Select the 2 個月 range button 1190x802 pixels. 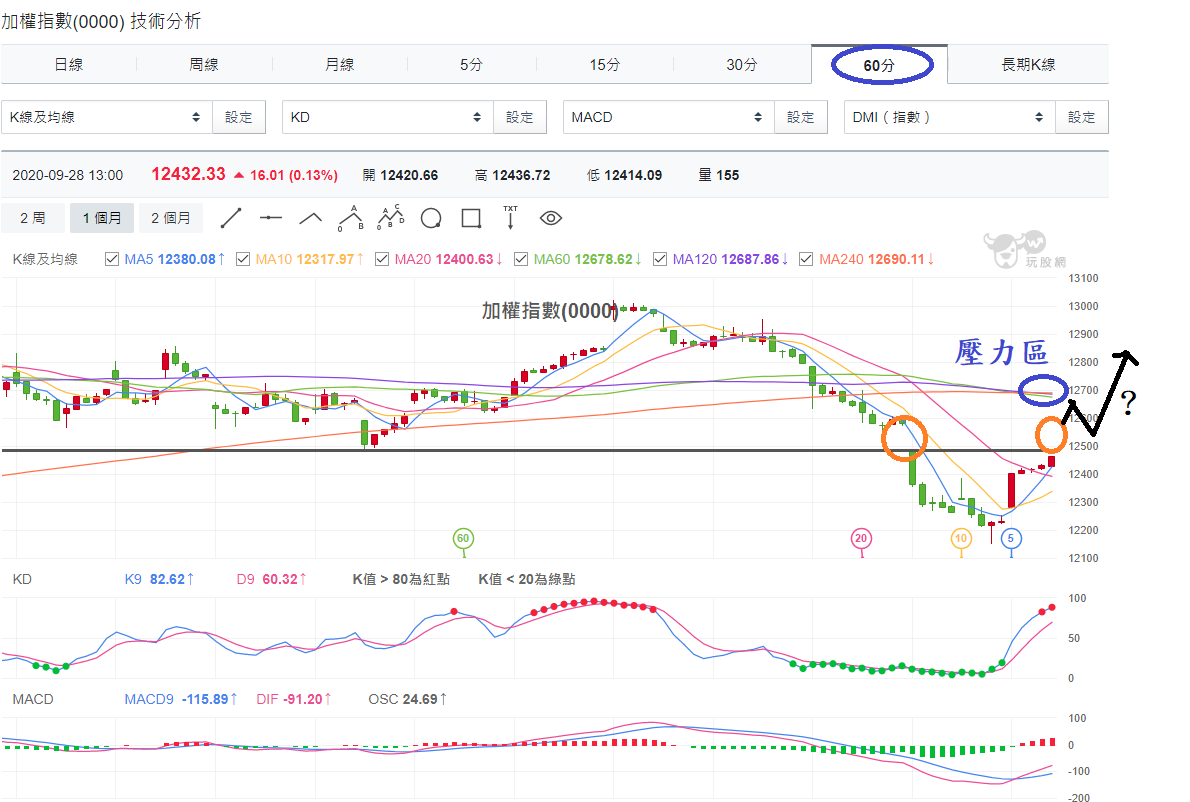click(171, 219)
